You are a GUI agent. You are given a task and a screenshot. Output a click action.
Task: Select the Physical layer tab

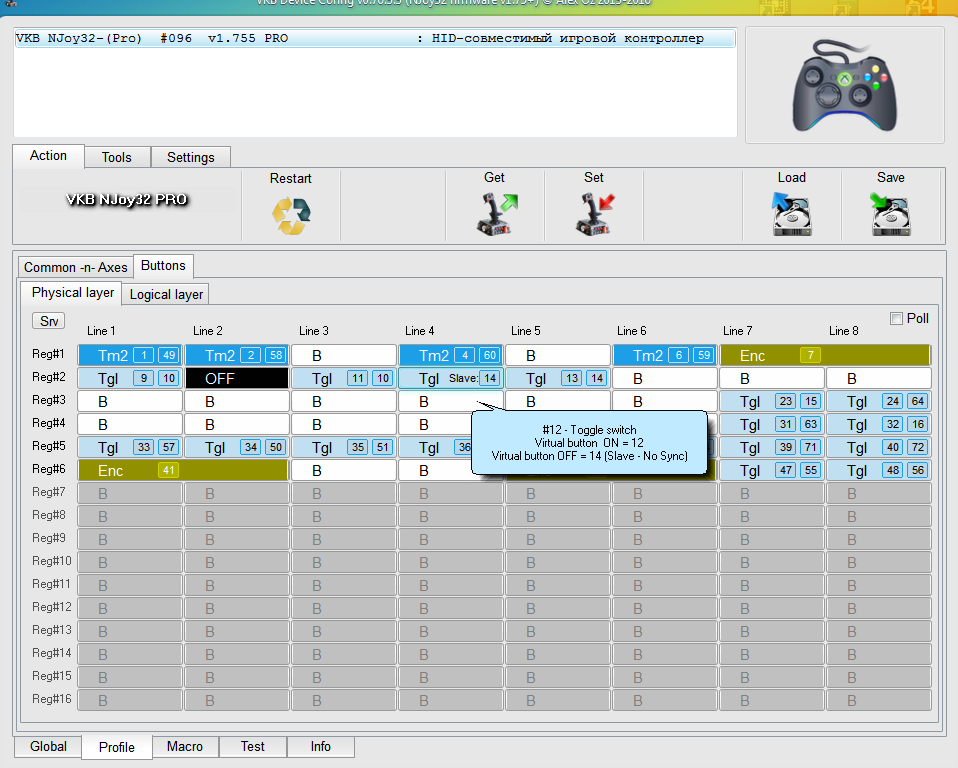point(72,293)
